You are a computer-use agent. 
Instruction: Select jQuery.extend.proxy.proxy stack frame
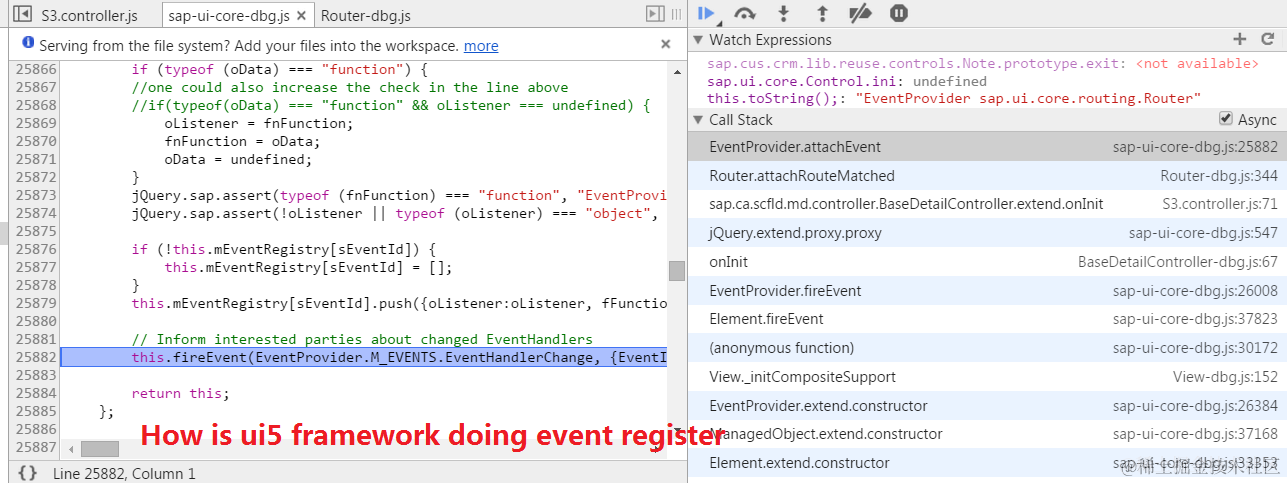(987, 233)
